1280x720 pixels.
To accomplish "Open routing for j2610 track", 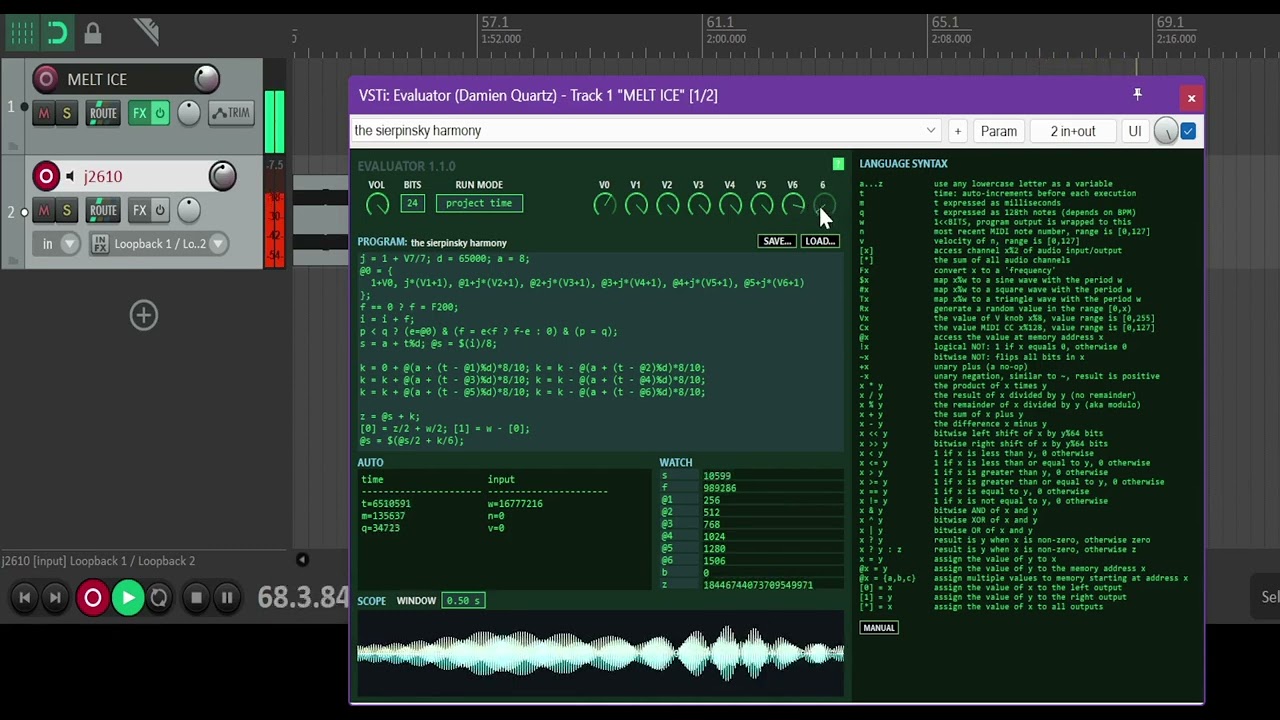I will (103, 210).
